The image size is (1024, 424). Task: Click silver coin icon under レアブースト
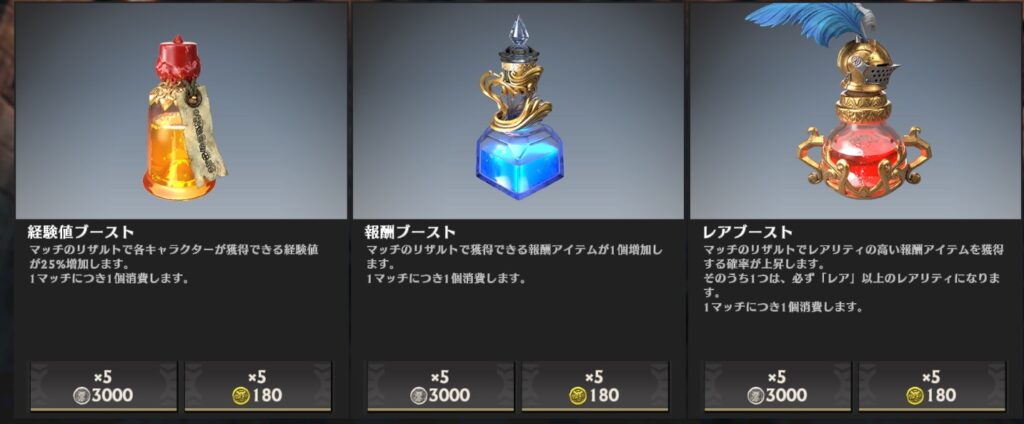coord(756,395)
